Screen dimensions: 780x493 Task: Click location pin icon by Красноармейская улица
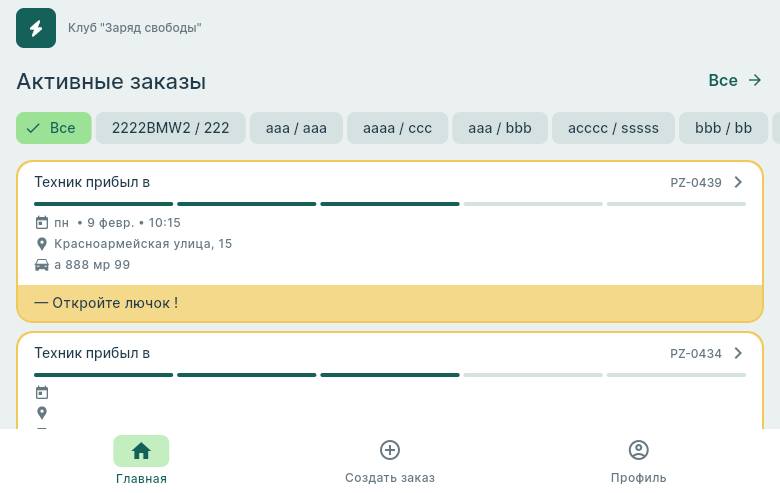click(42, 244)
